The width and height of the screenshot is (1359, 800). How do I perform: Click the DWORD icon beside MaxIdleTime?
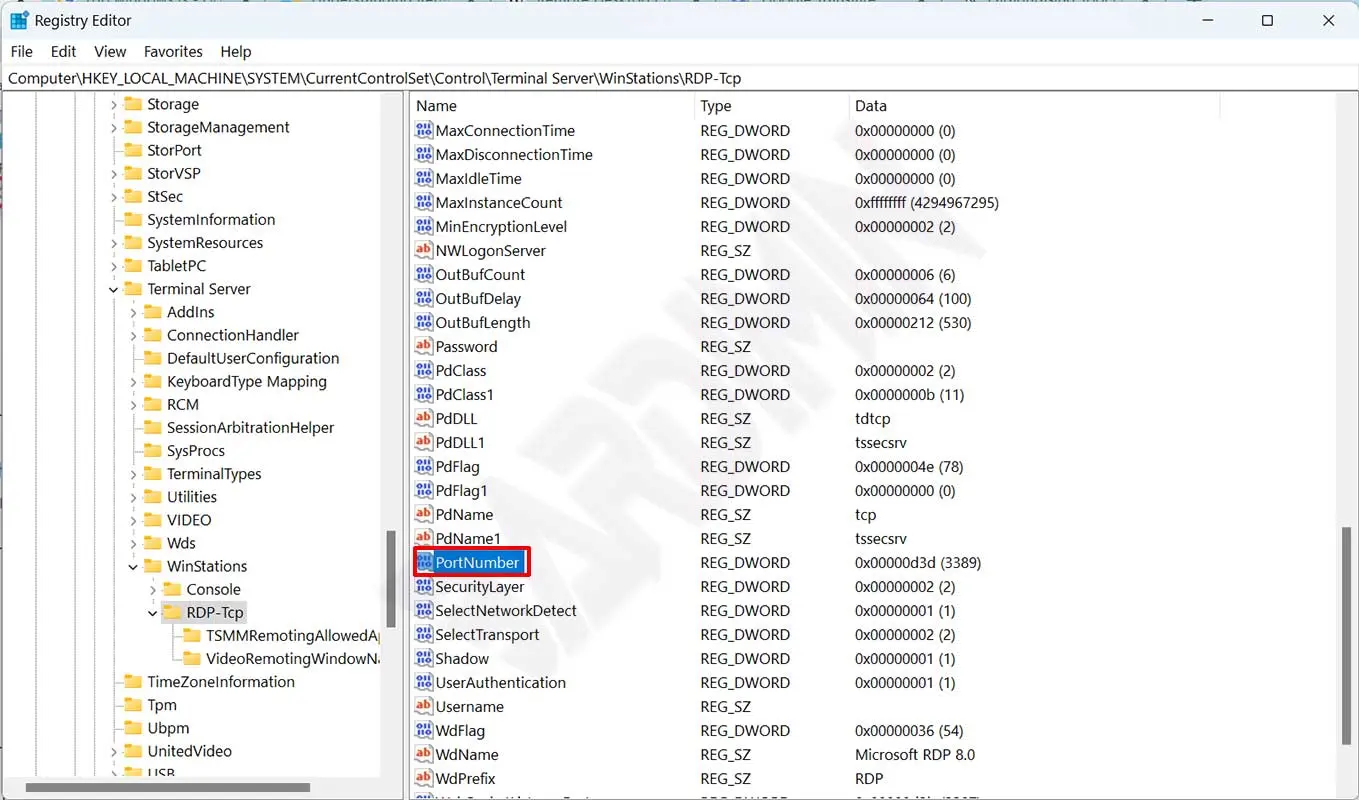pyautogui.click(x=424, y=179)
